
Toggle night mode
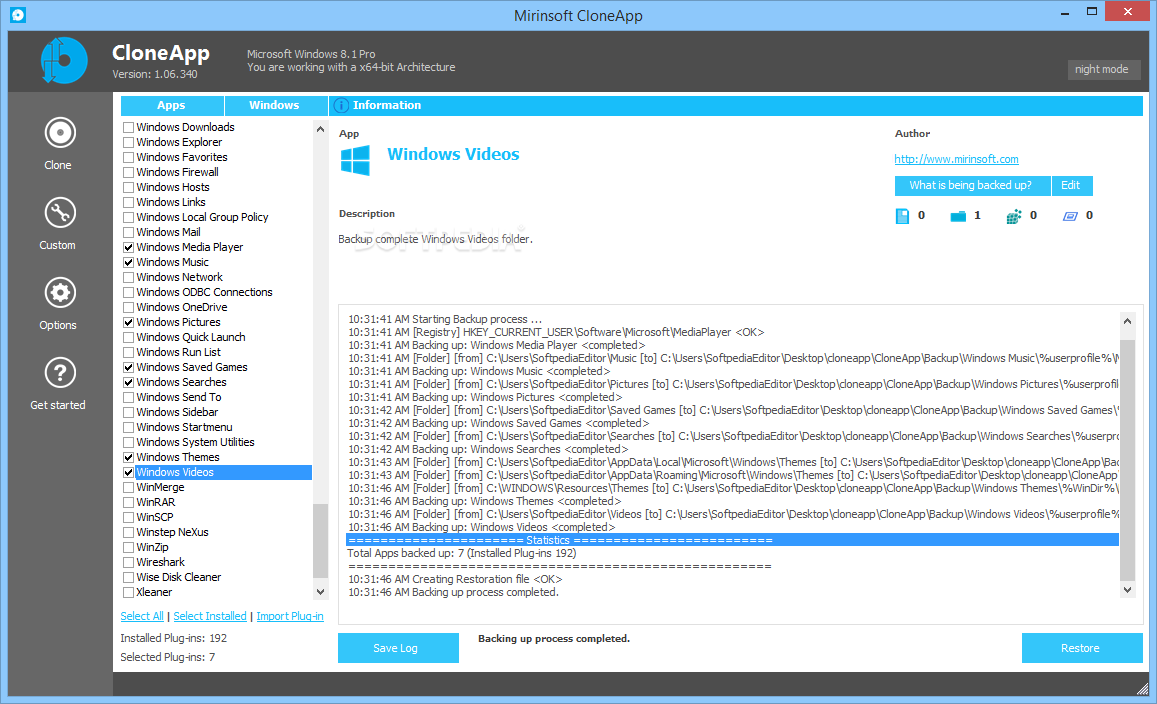1103,69
